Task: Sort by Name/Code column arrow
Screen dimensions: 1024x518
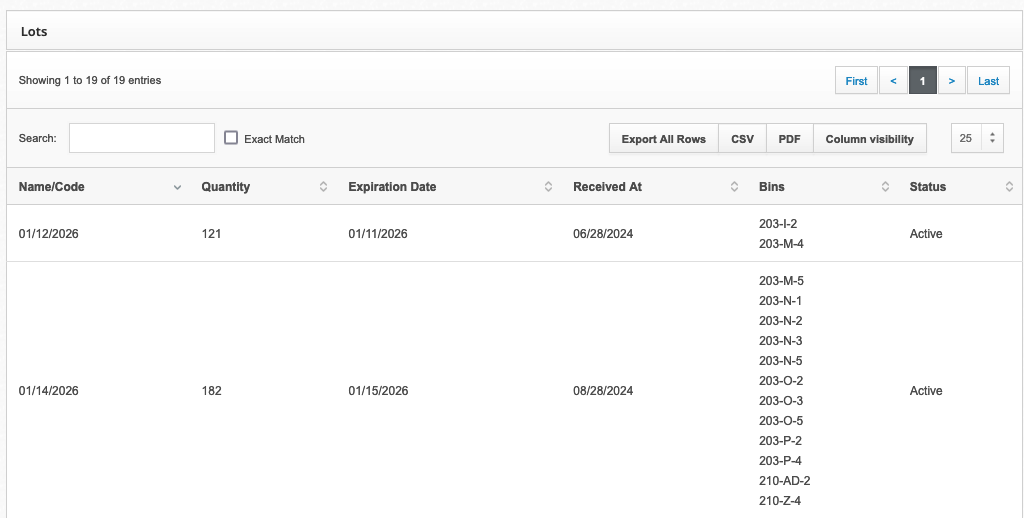Action: (177, 187)
